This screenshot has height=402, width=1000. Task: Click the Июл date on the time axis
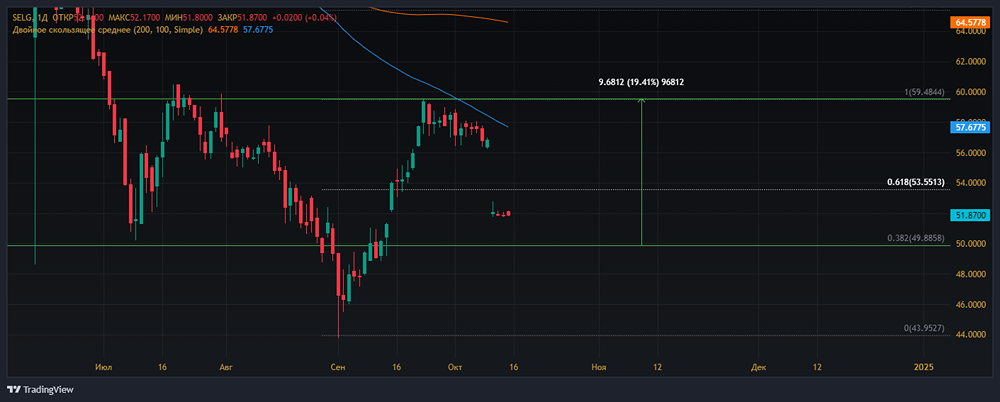click(103, 368)
